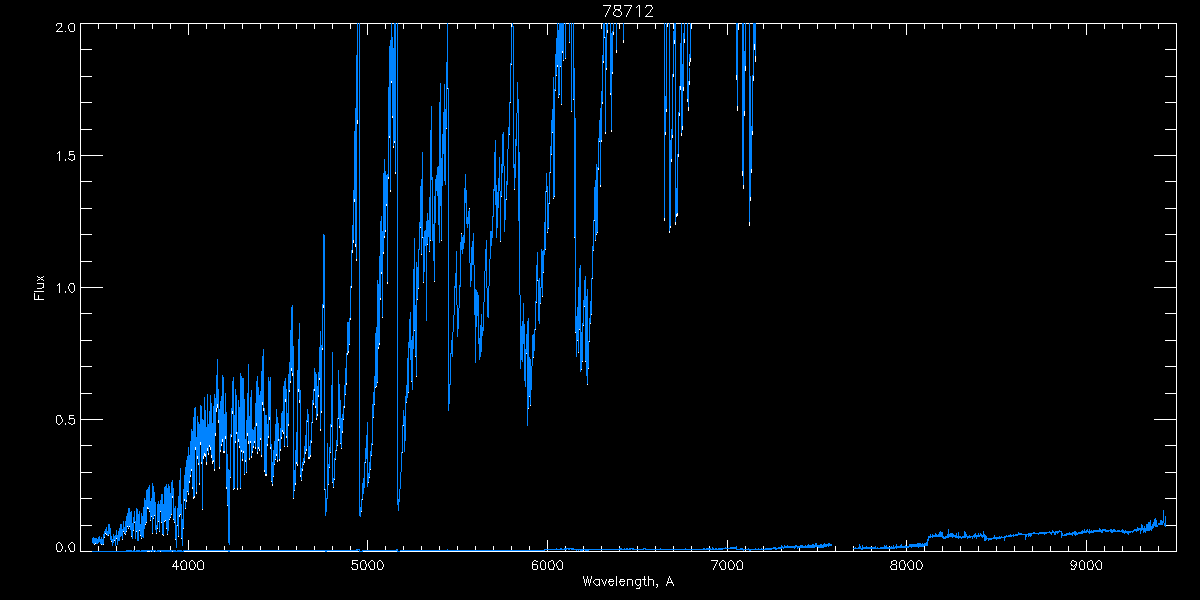Screen dimensions: 1200x600
Task: Click the 1.5 flux tick label
Action: click(x=65, y=157)
